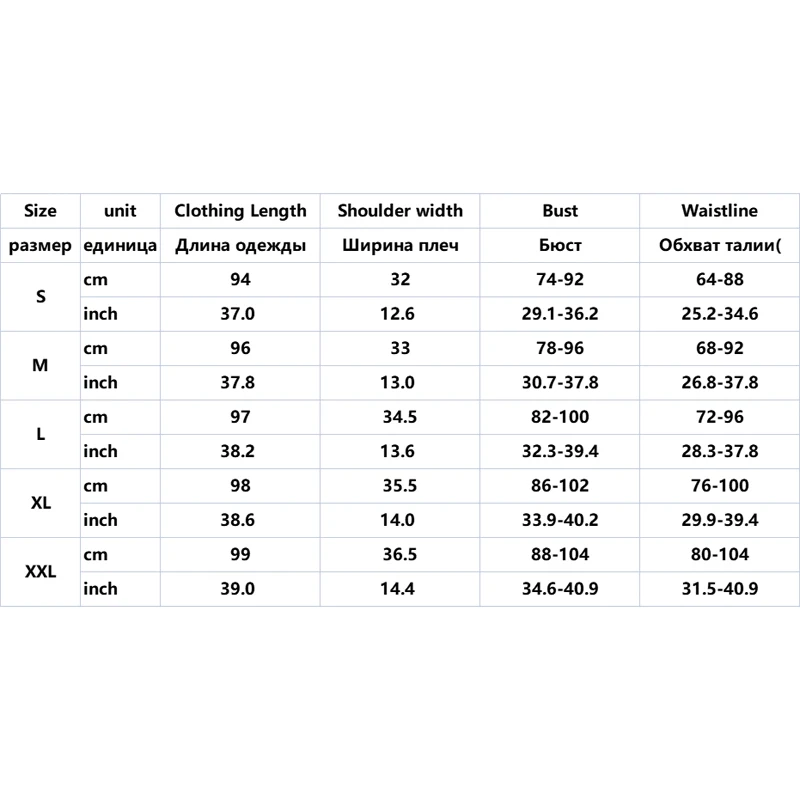Click the 'Bust' column header

click(560, 211)
